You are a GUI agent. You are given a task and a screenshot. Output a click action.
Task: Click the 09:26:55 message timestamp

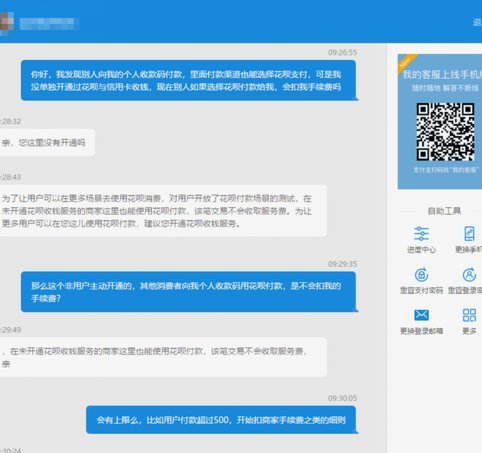(x=342, y=52)
